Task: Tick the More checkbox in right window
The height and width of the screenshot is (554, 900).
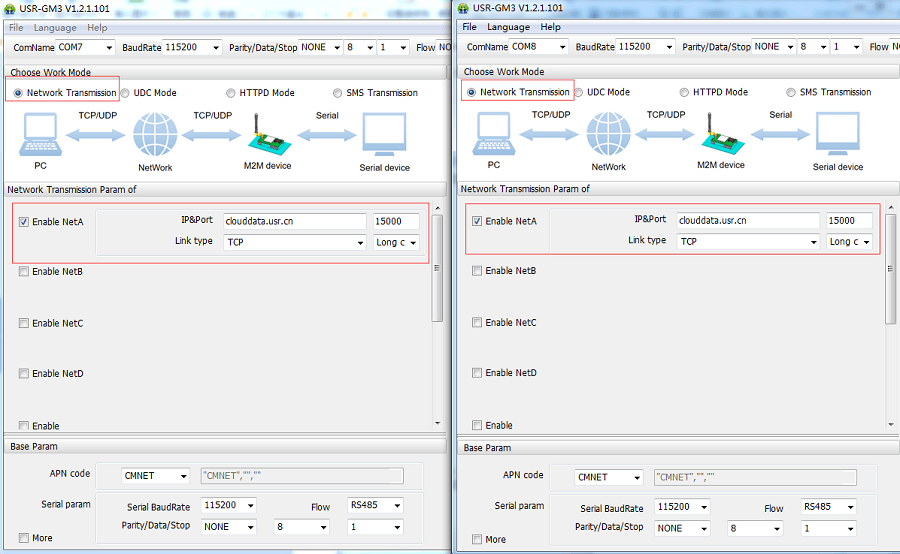Action: point(477,540)
